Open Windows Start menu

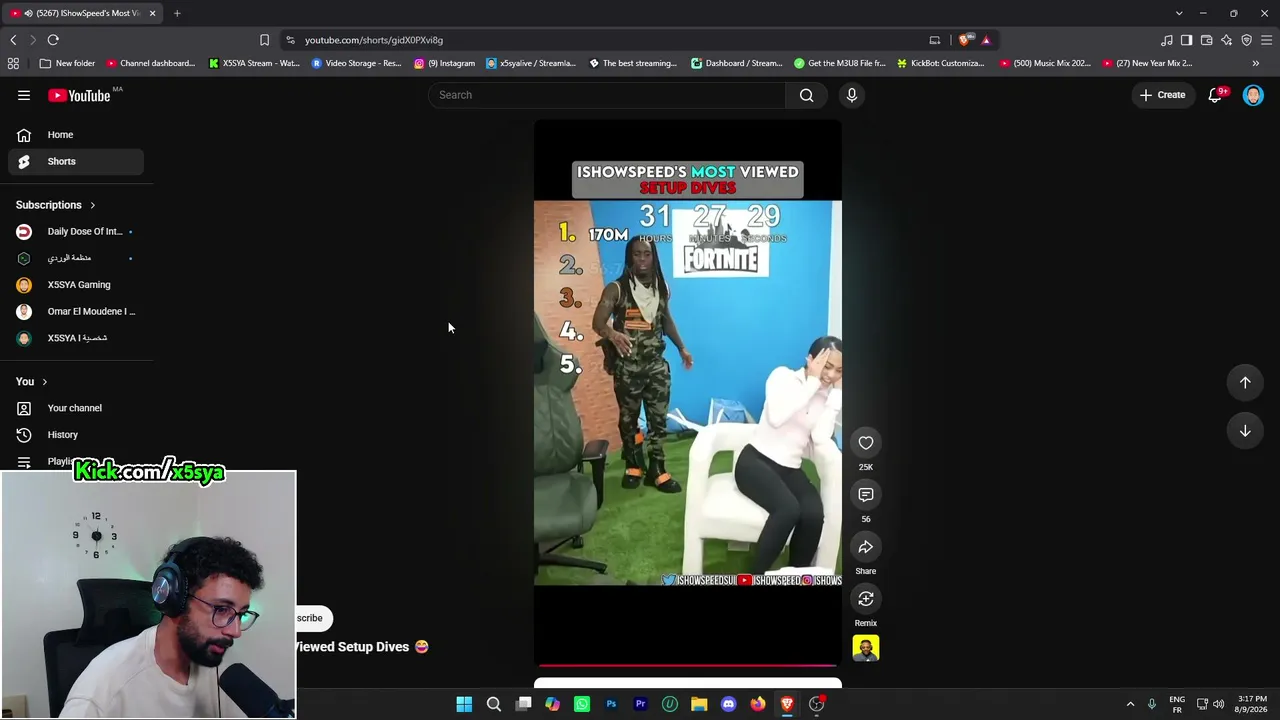tap(464, 704)
